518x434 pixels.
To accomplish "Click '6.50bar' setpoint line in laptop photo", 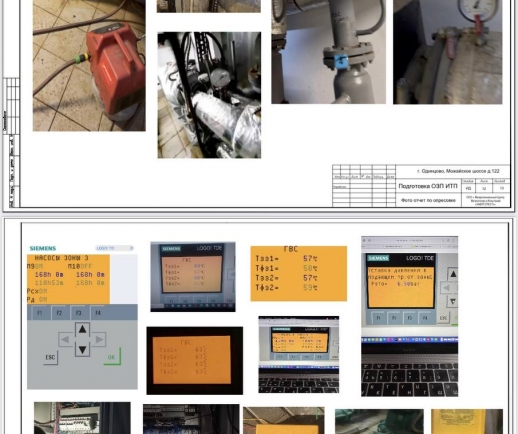I will 395,284.
